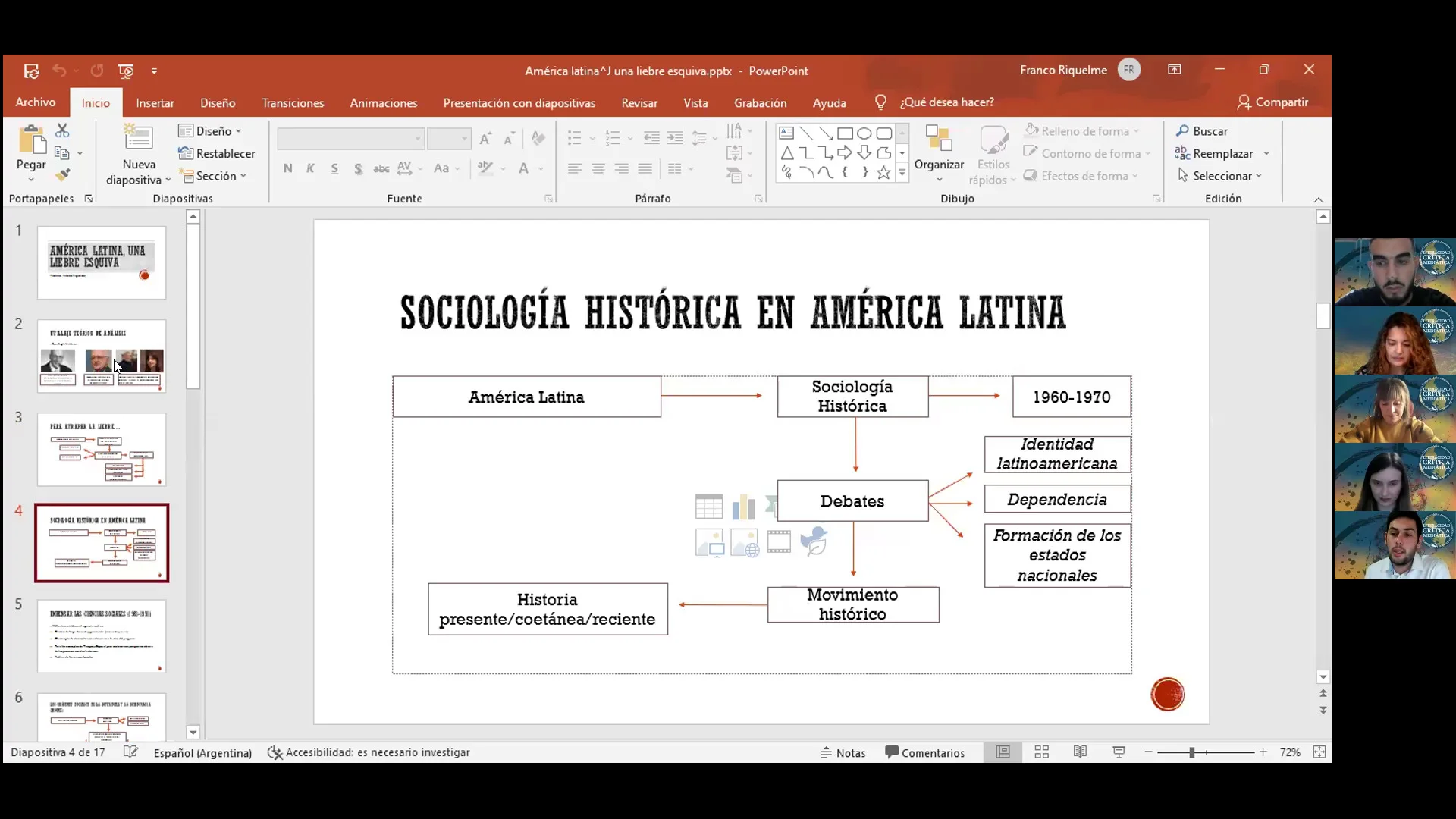Click the Compartir button
The height and width of the screenshot is (819, 1456).
tap(1272, 102)
